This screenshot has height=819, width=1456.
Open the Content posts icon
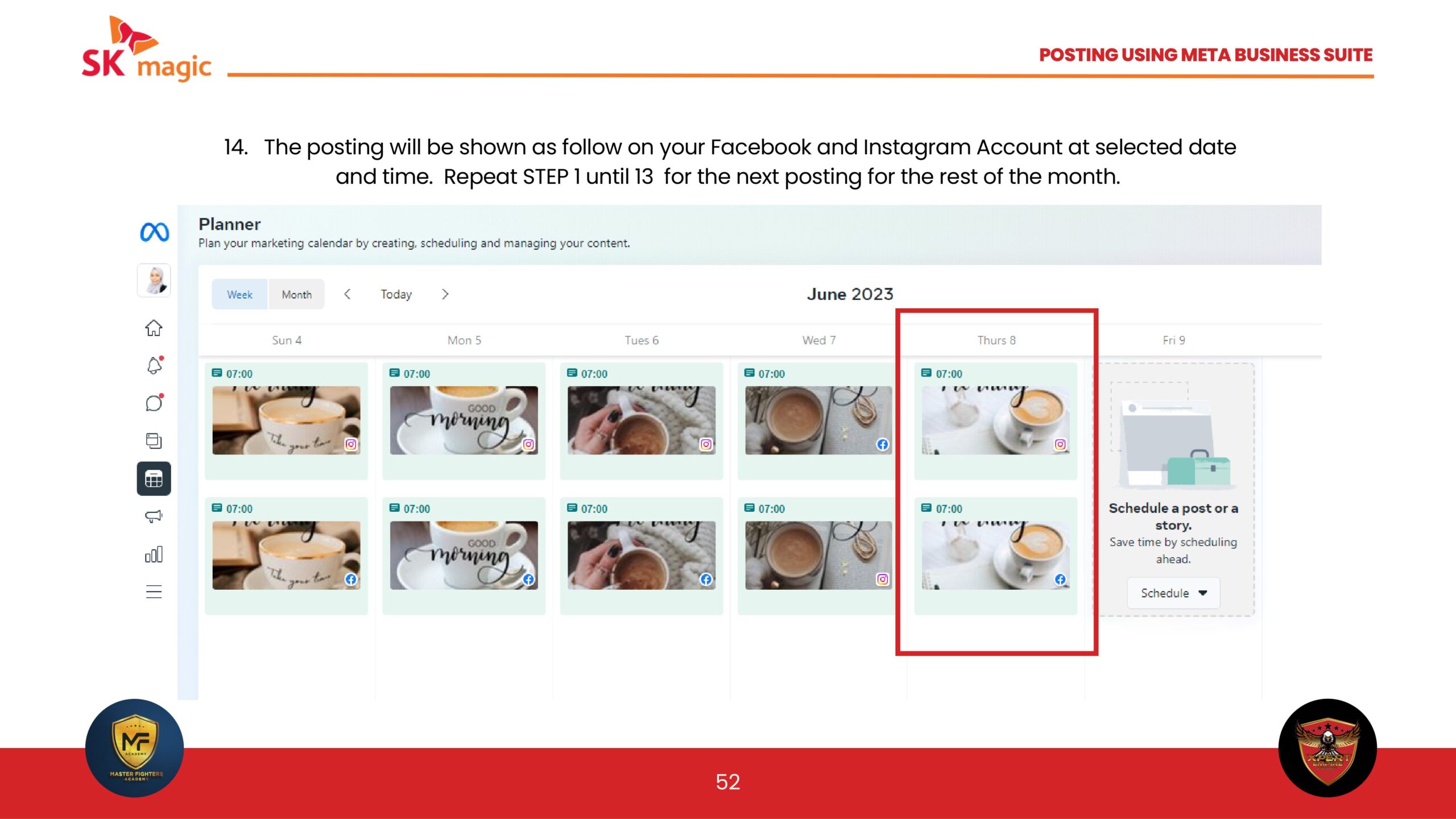point(154,441)
